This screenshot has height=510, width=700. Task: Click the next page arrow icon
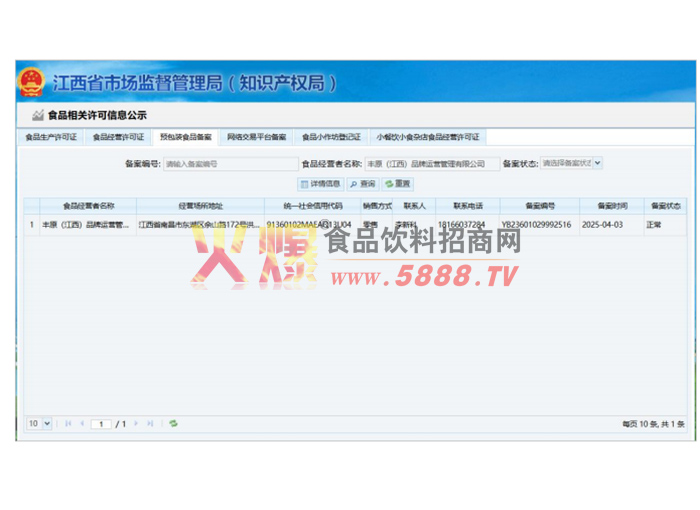click(136, 424)
